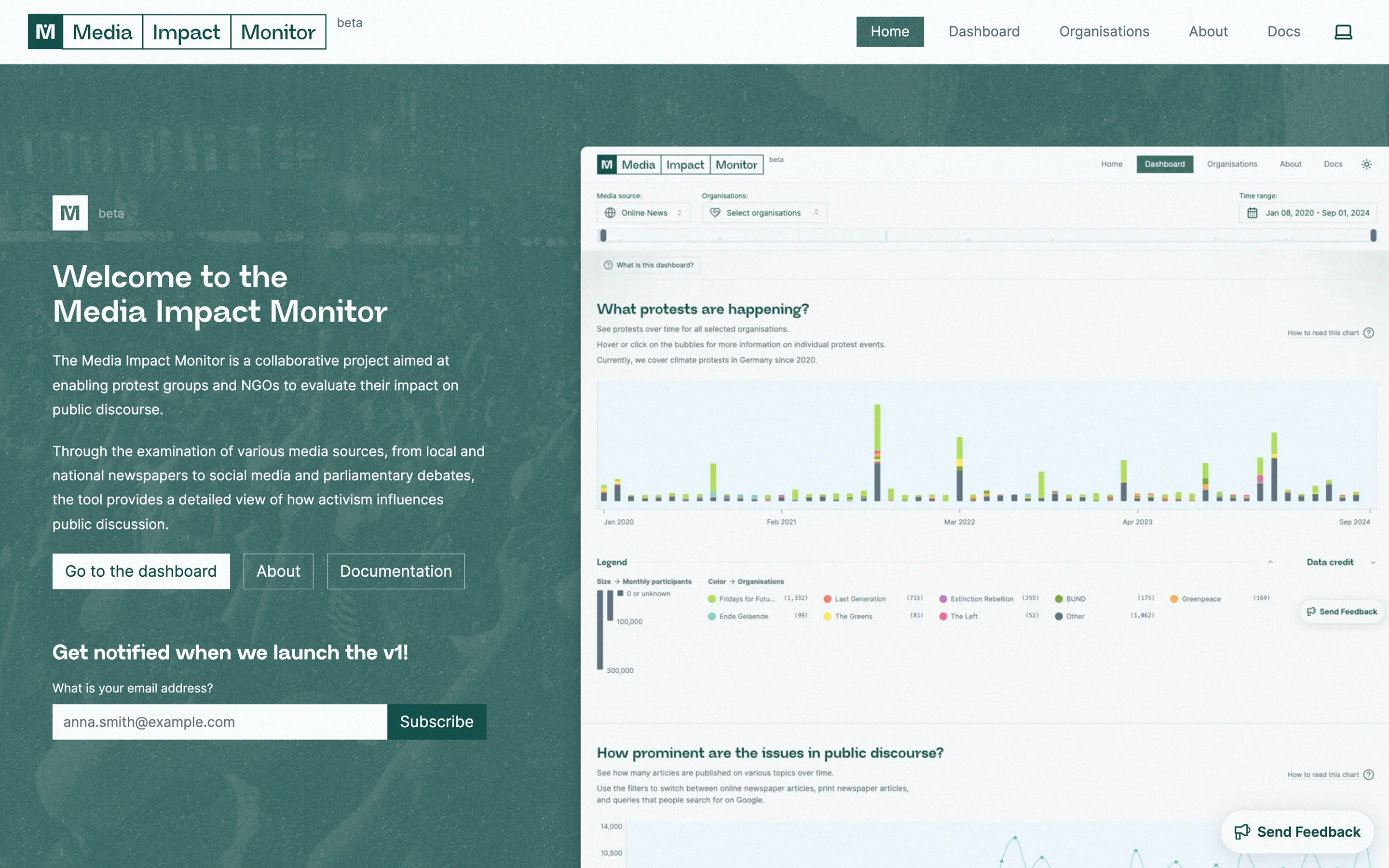Open the Docs nav link
The image size is (1389, 868).
click(x=1283, y=31)
